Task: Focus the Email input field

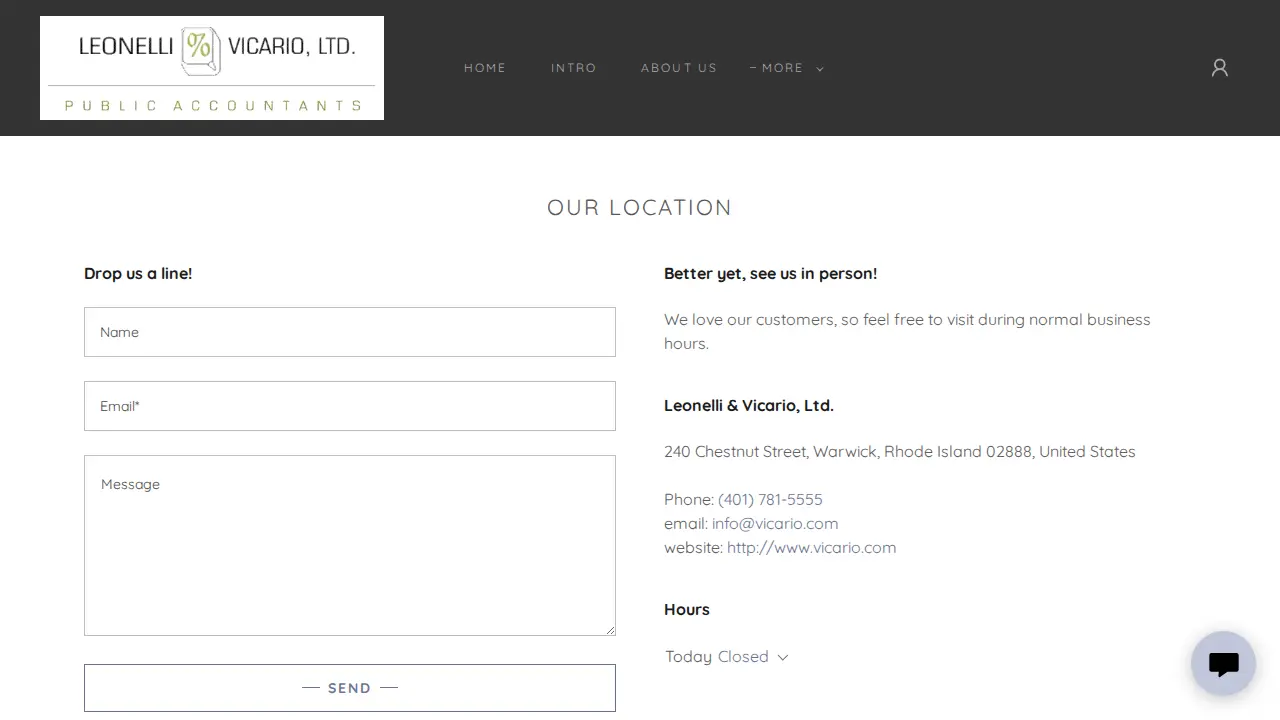Action: pyautogui.click(x=350, y=406)
